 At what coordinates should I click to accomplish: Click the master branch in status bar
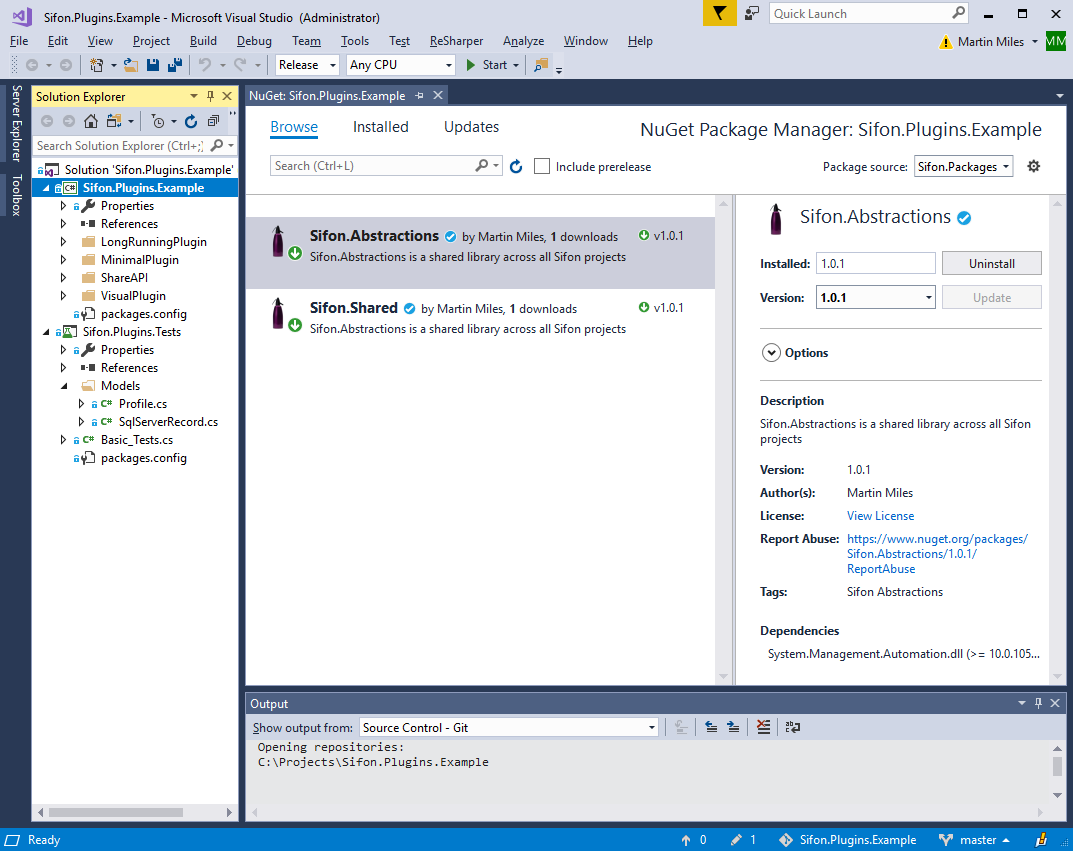978,840
